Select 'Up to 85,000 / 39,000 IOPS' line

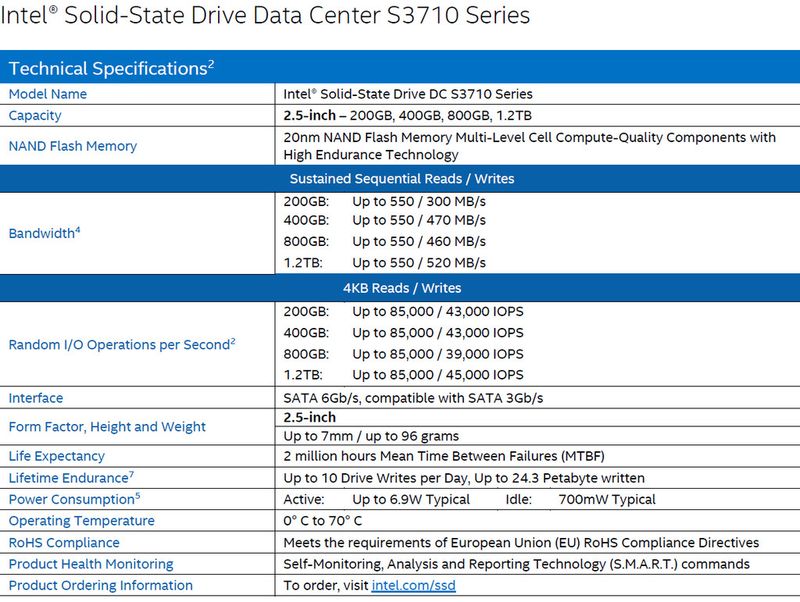pos(437,354)
